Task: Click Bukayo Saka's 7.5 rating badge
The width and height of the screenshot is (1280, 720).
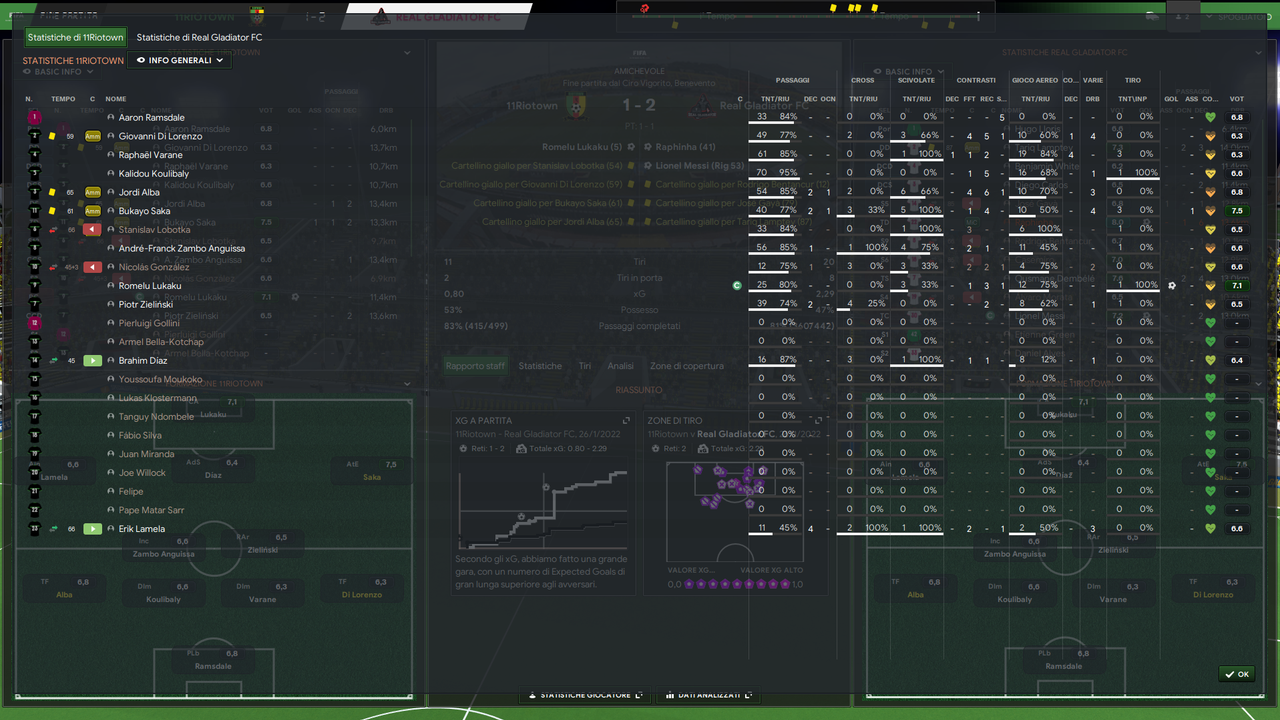Action: [x=1237, y=211]
